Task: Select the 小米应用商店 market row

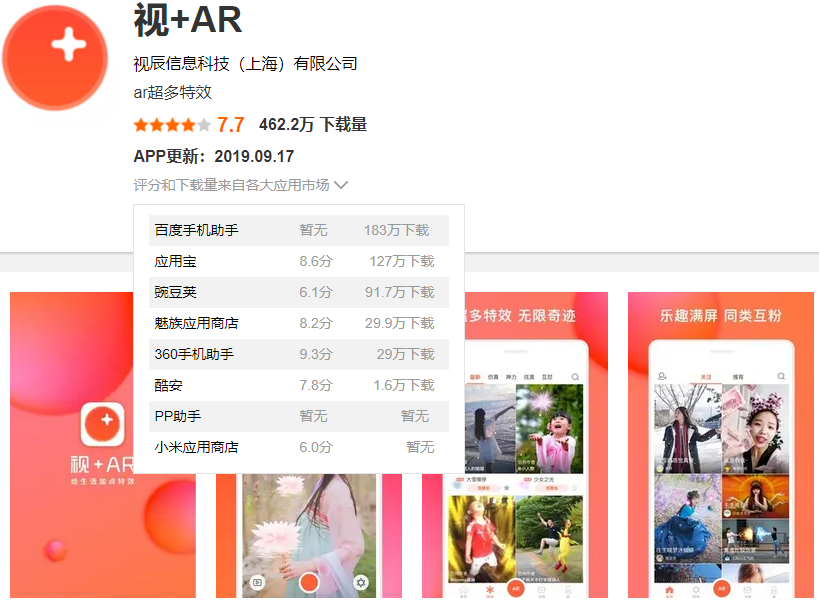Action: click(299, 447)
